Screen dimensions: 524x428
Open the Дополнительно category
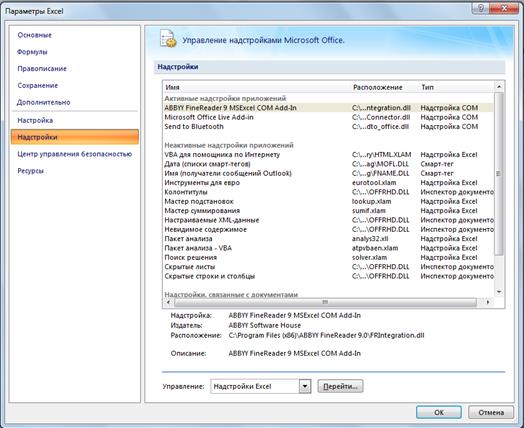pos(43,102)
